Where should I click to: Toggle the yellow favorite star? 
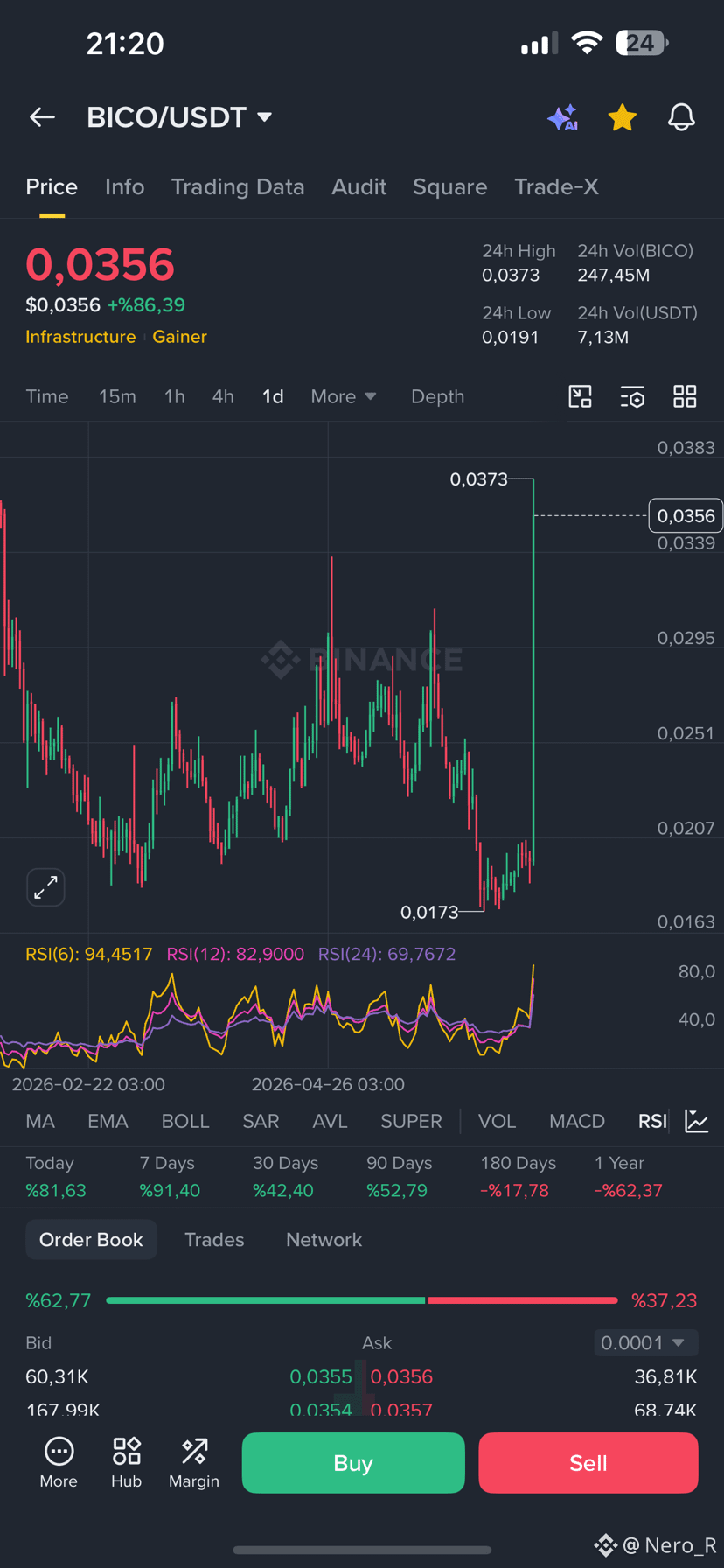(622, 117)
